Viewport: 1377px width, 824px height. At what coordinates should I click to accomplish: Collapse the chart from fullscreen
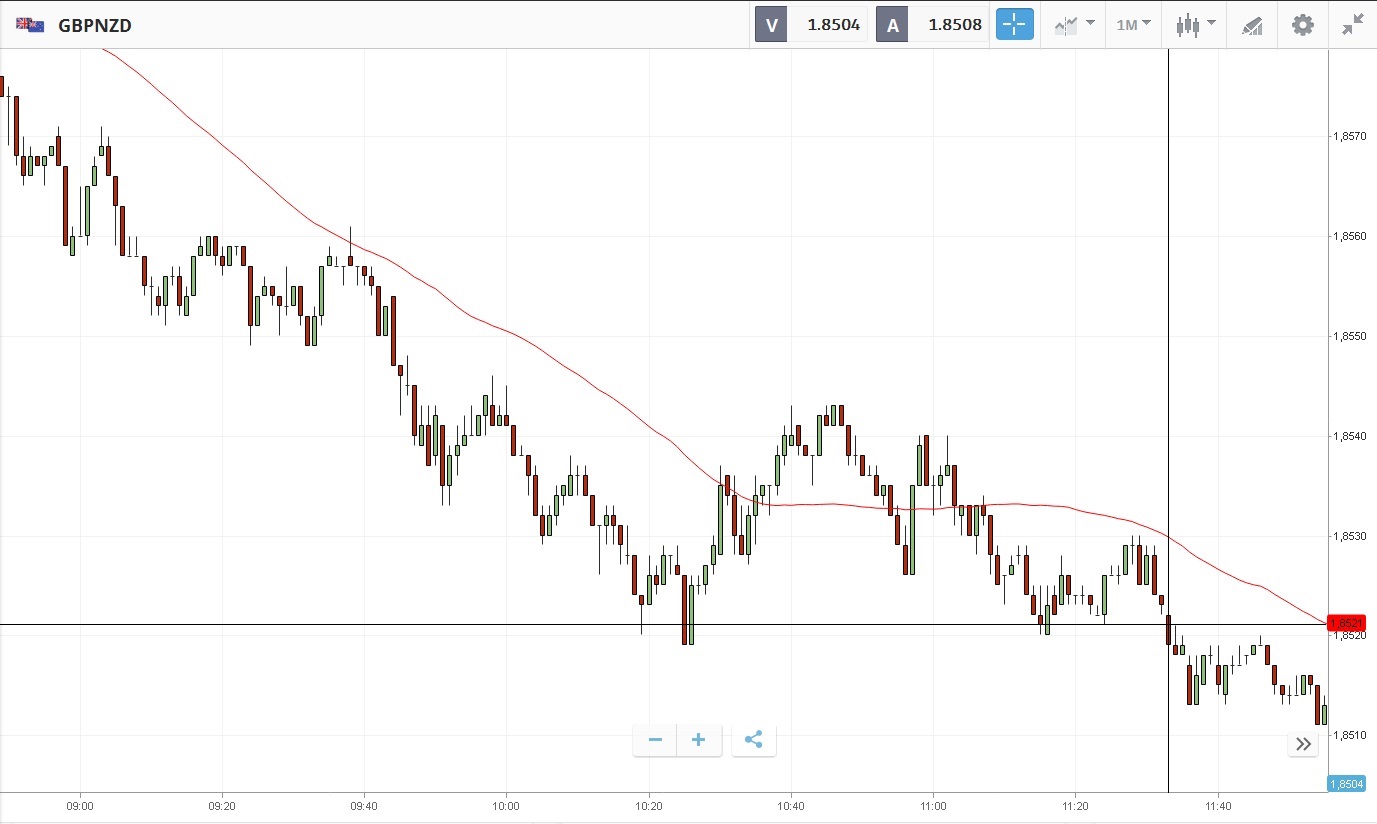click(1353, 25)
